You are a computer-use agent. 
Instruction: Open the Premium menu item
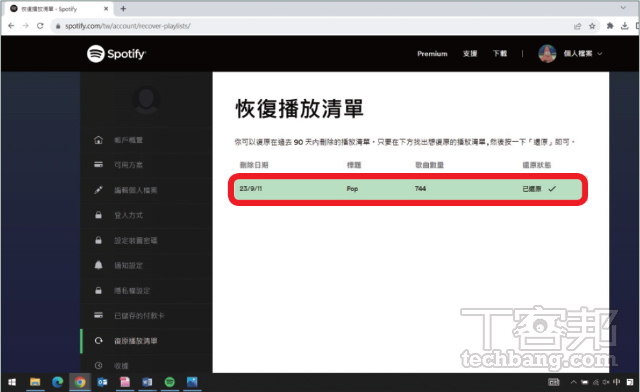pos(432,53)
